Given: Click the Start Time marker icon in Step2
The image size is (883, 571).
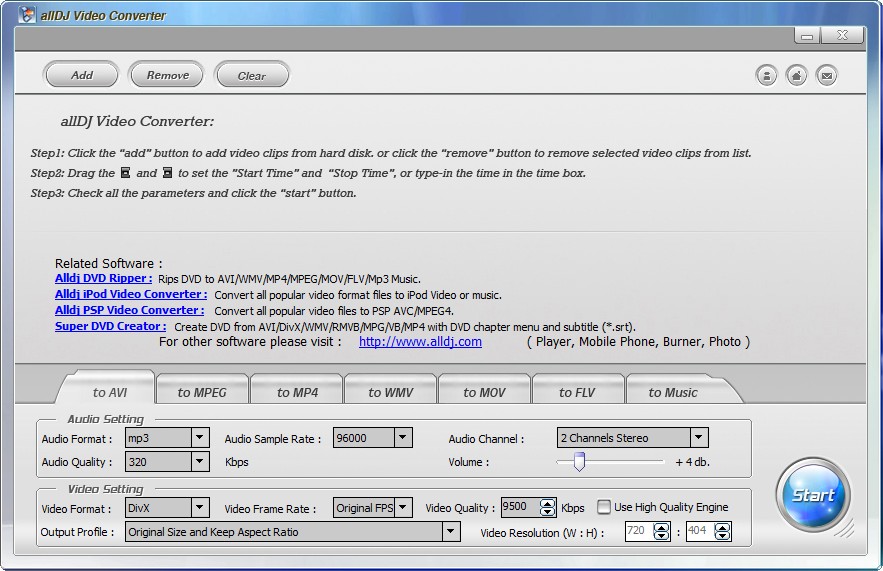Looking at the screenshot, I should pyautogui.click(x=126, y=173).
